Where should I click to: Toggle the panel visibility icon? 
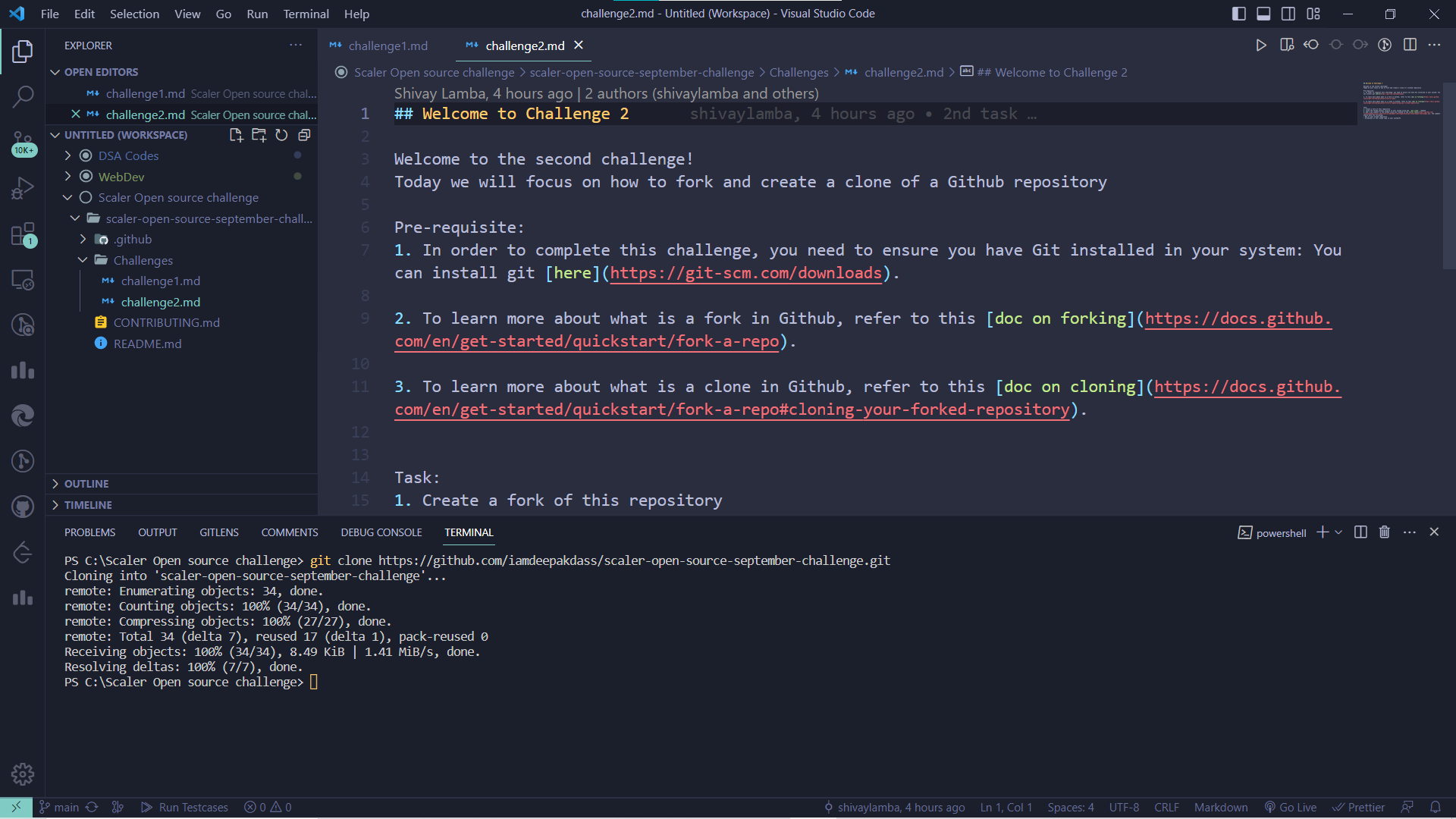tap(1263, 13)
